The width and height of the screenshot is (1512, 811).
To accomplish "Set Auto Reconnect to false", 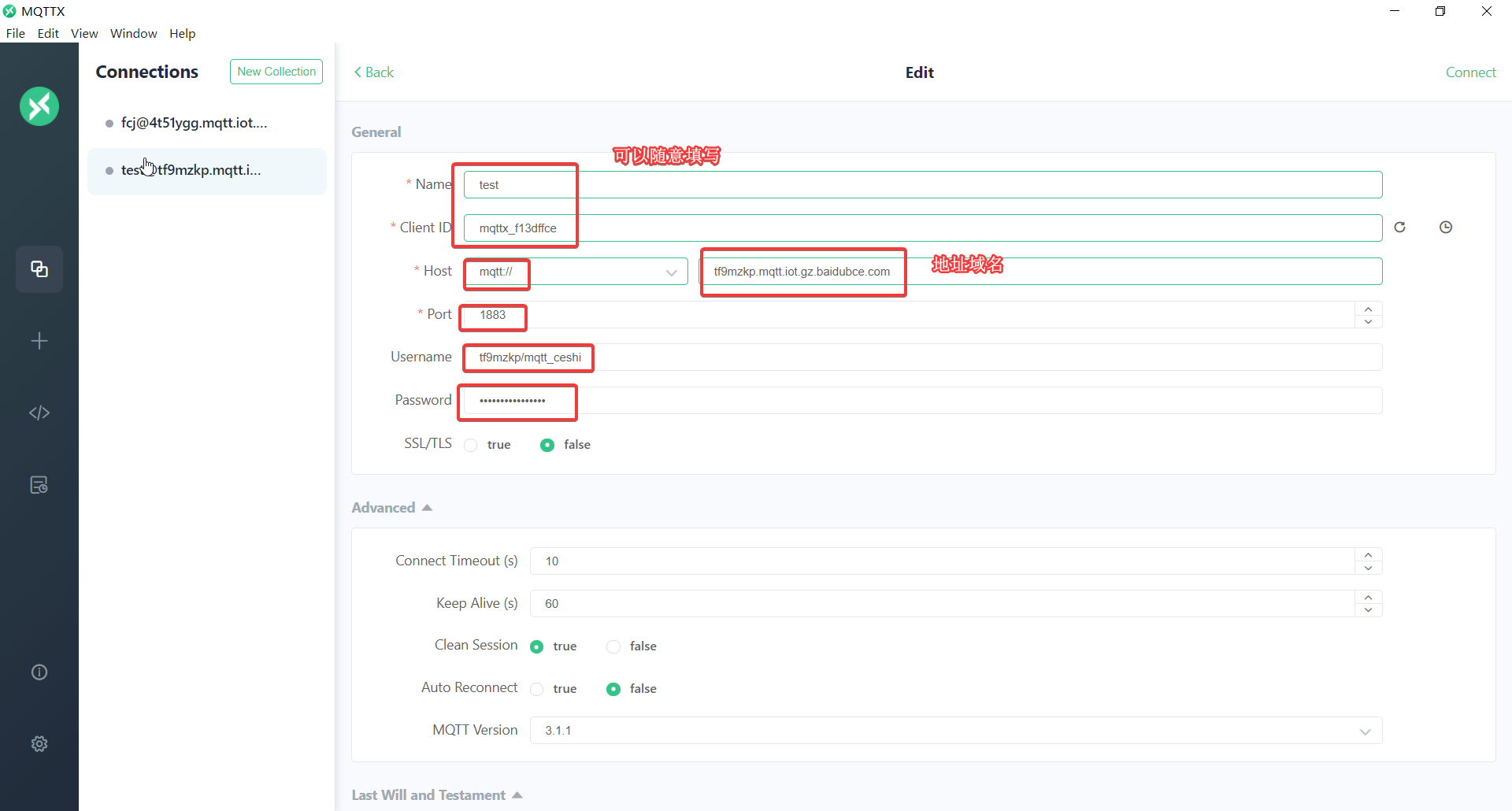I will click(613, 689).
